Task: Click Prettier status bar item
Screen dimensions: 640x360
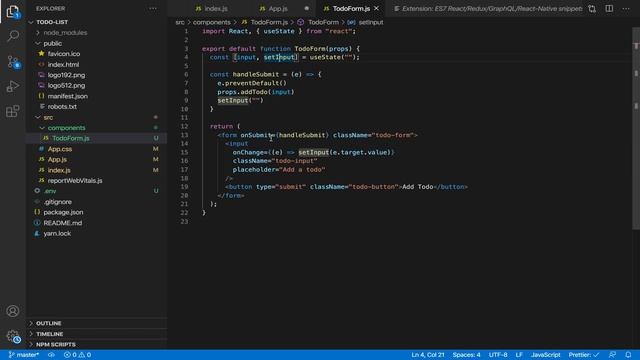Action: click(x=584, y=355)
